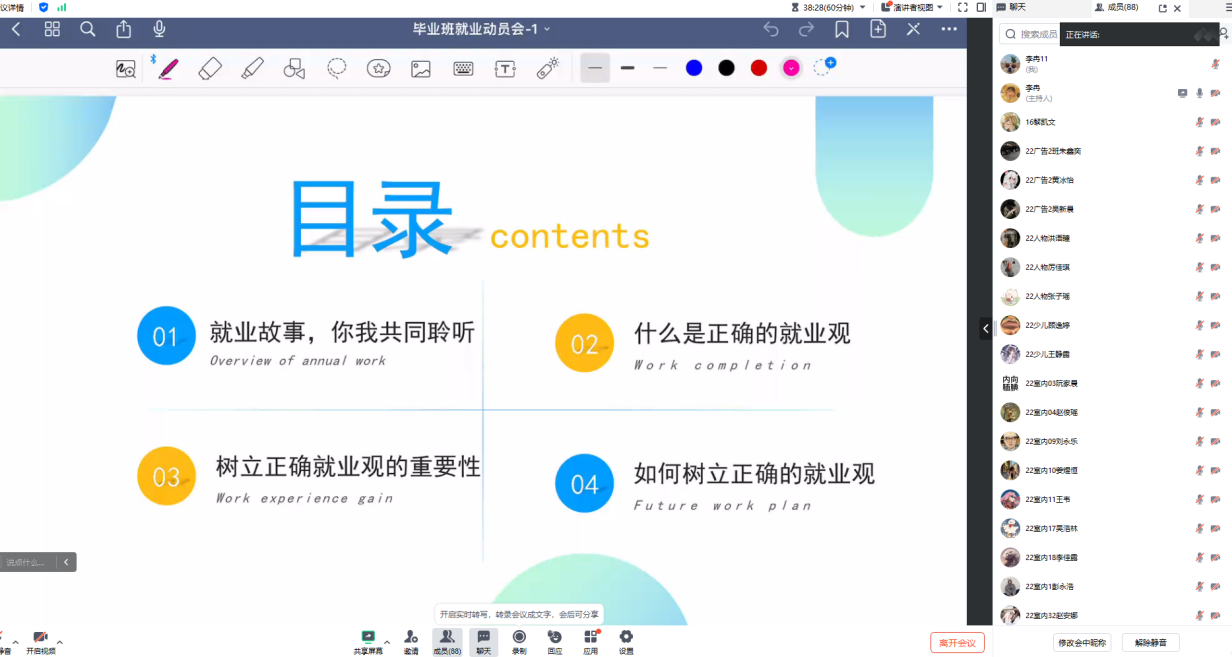This screenshot has width=1232, height=657.
Task: Click the 离开会议 leave meeting button
Action: click(957, 642)
